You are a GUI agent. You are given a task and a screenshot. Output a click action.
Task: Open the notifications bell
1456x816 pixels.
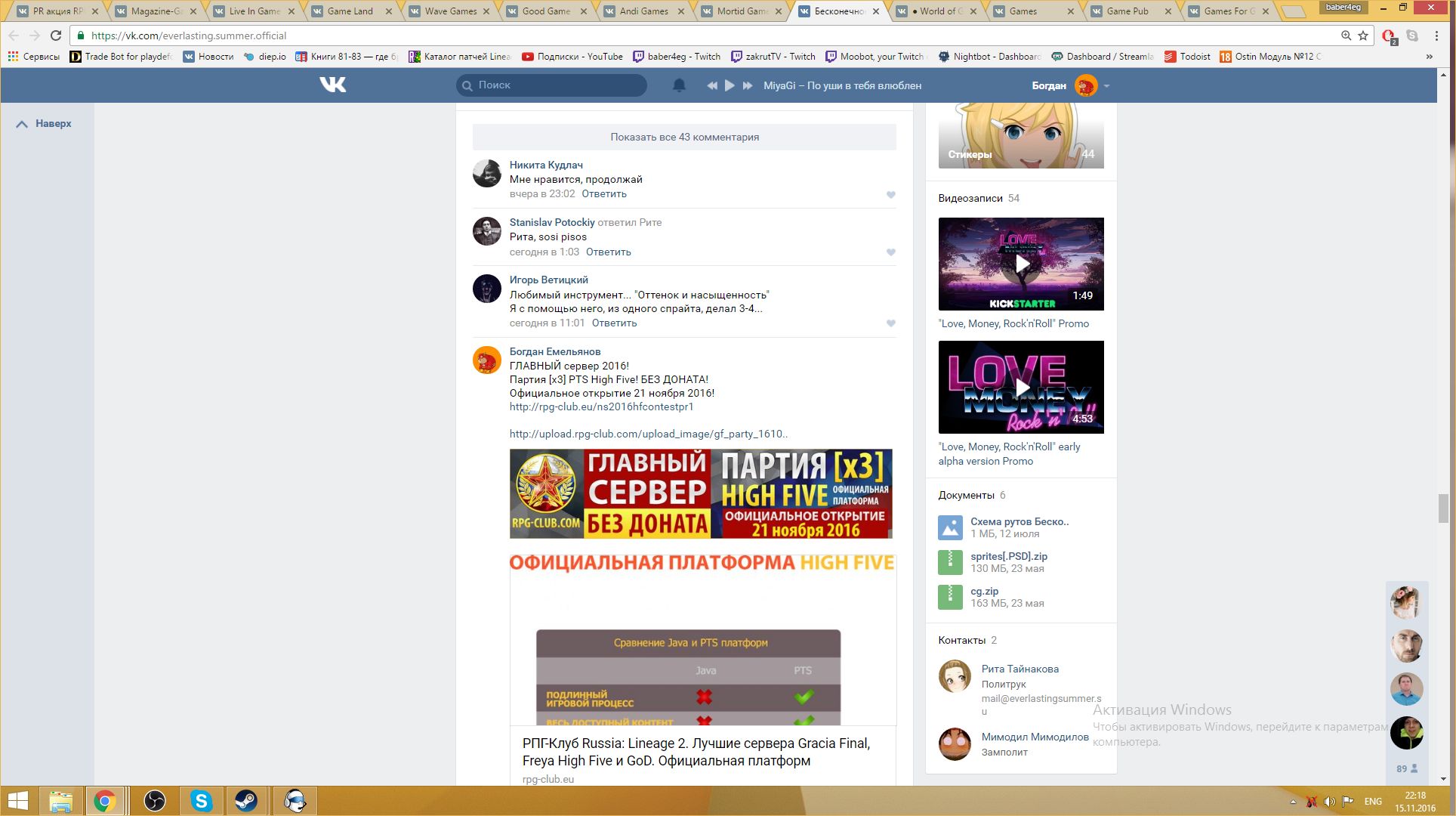(x=679, y=85)
